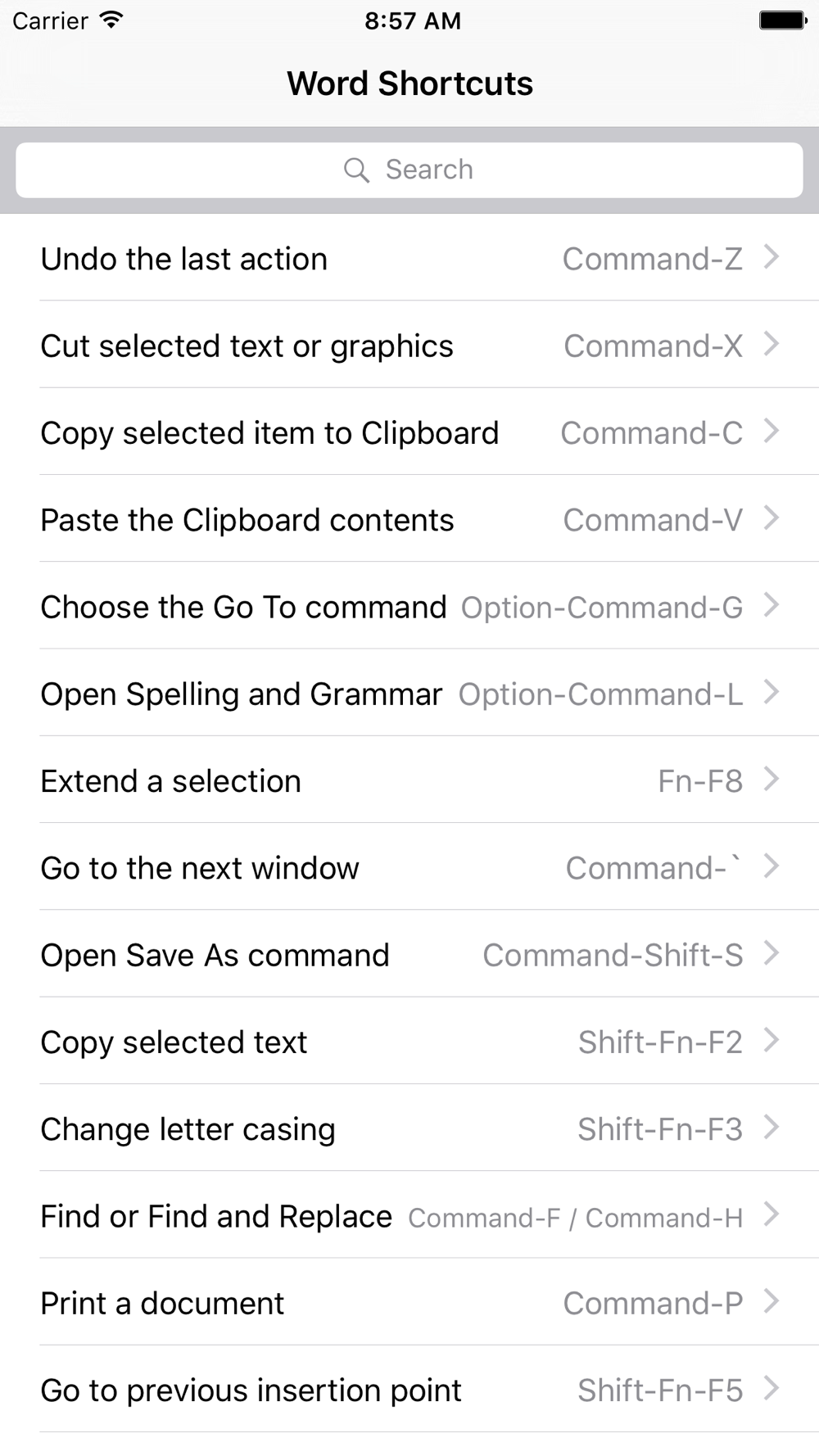Expand chevron next to Command-X
Screen dimensions: 819x1456
(x=771, y=345)
